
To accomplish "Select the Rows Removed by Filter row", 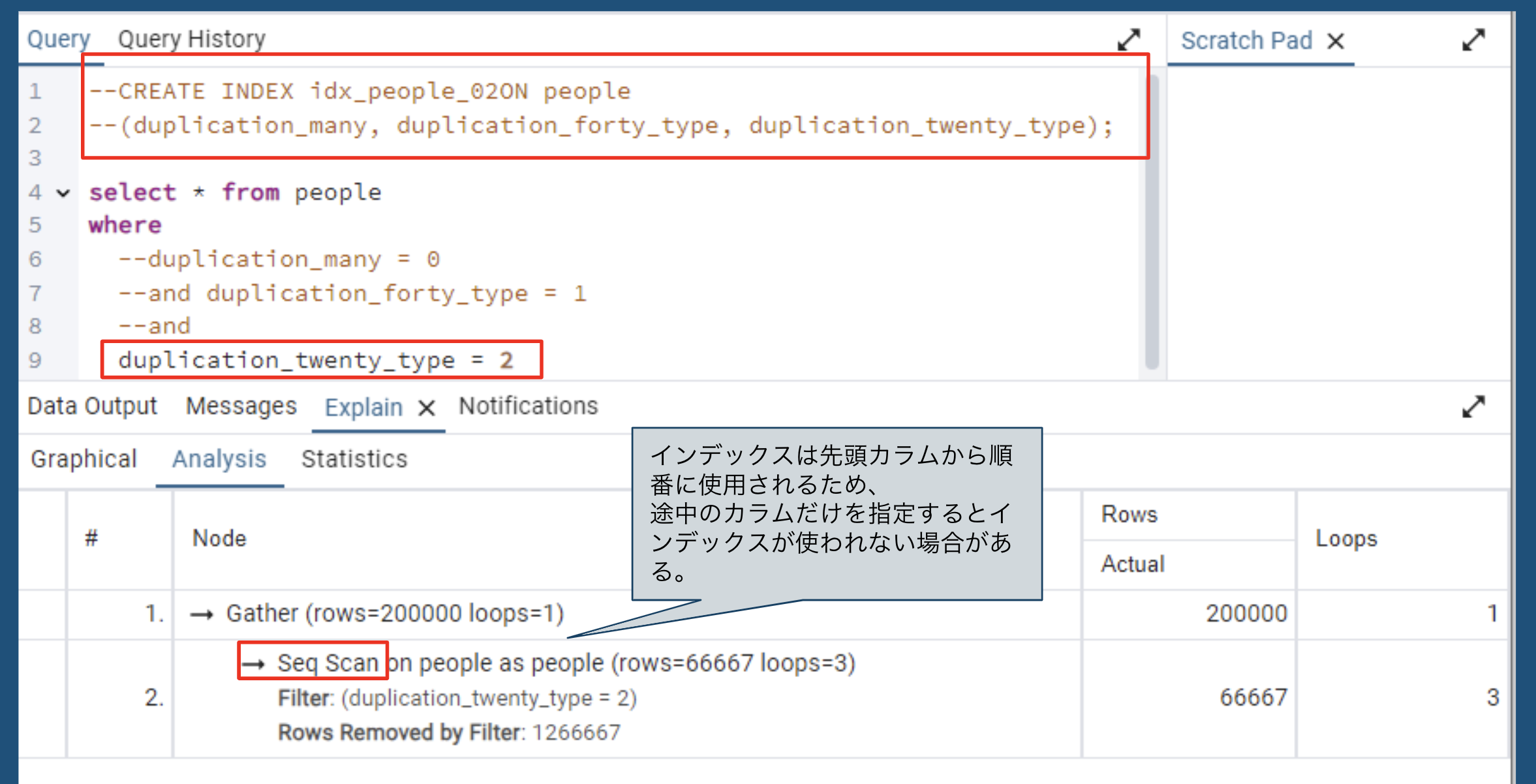I will coord(449,732).
